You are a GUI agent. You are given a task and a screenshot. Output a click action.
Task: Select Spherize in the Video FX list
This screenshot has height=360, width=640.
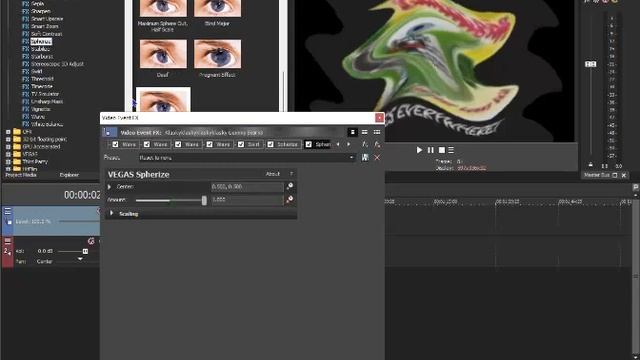tap(41, 42)
